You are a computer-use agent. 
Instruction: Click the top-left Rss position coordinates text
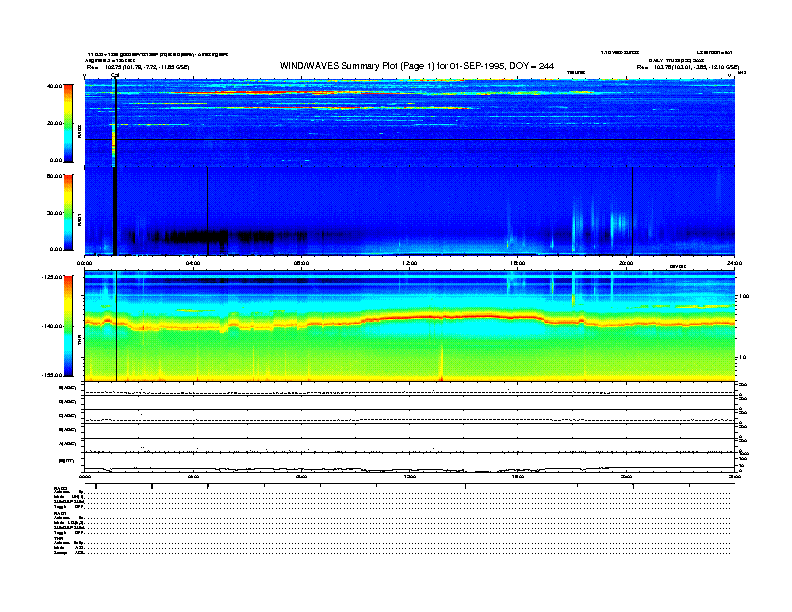(x=137, y=67)
